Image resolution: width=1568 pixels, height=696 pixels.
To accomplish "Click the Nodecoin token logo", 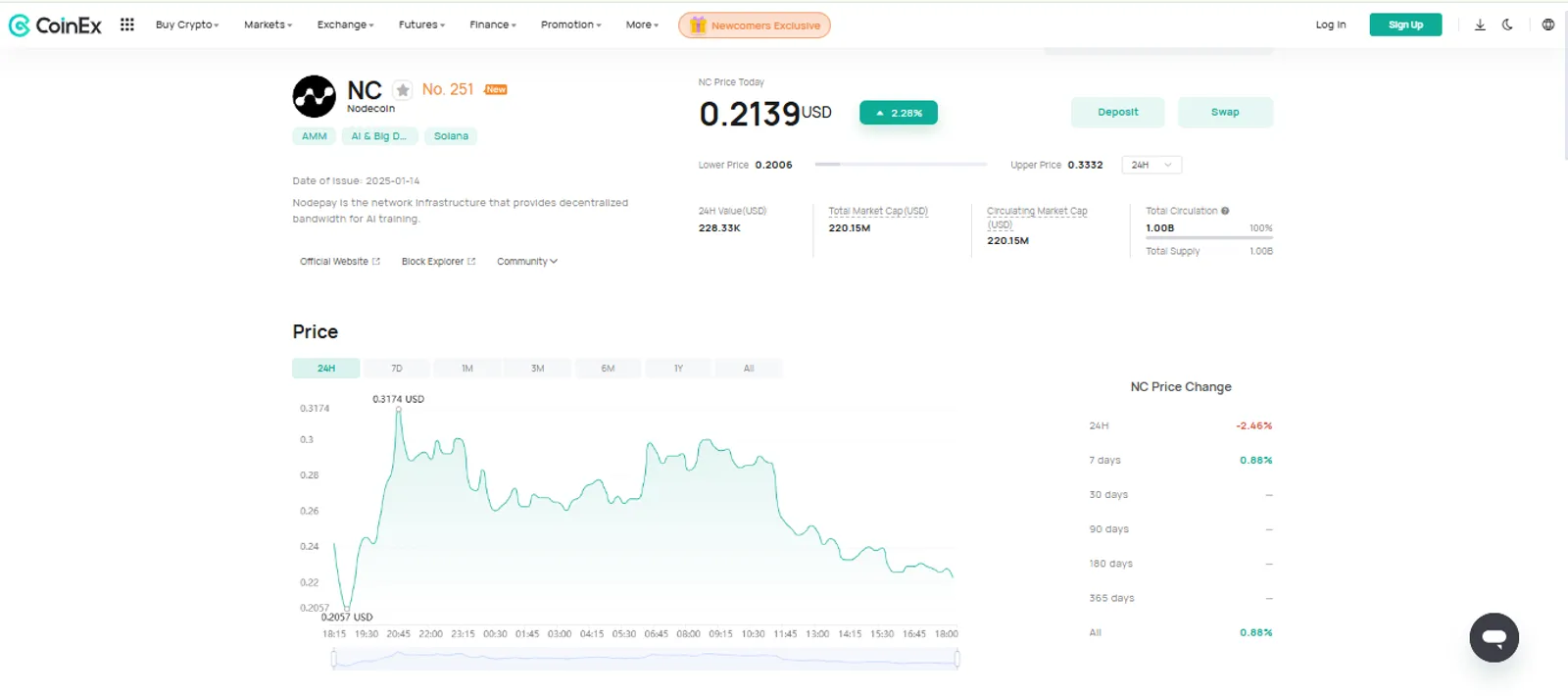I will [315, 96].
